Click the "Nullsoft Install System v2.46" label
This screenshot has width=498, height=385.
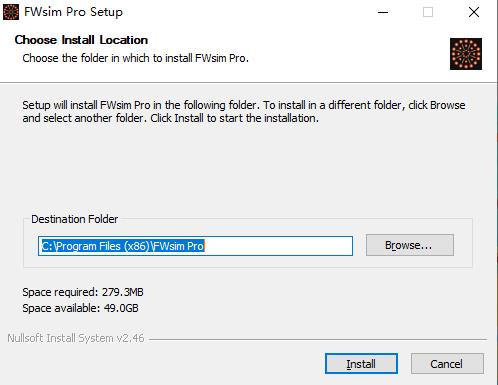click(x=76, y=338)
